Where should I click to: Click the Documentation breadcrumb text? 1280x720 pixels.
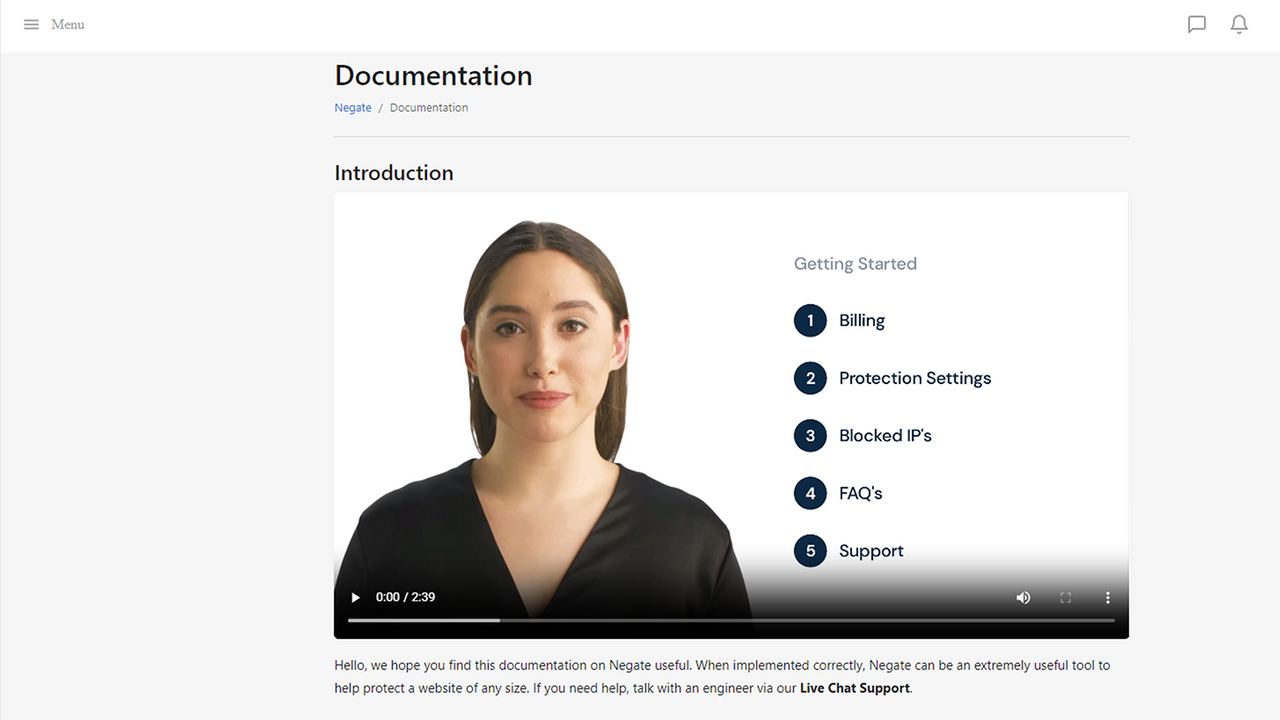click(429, 108)
